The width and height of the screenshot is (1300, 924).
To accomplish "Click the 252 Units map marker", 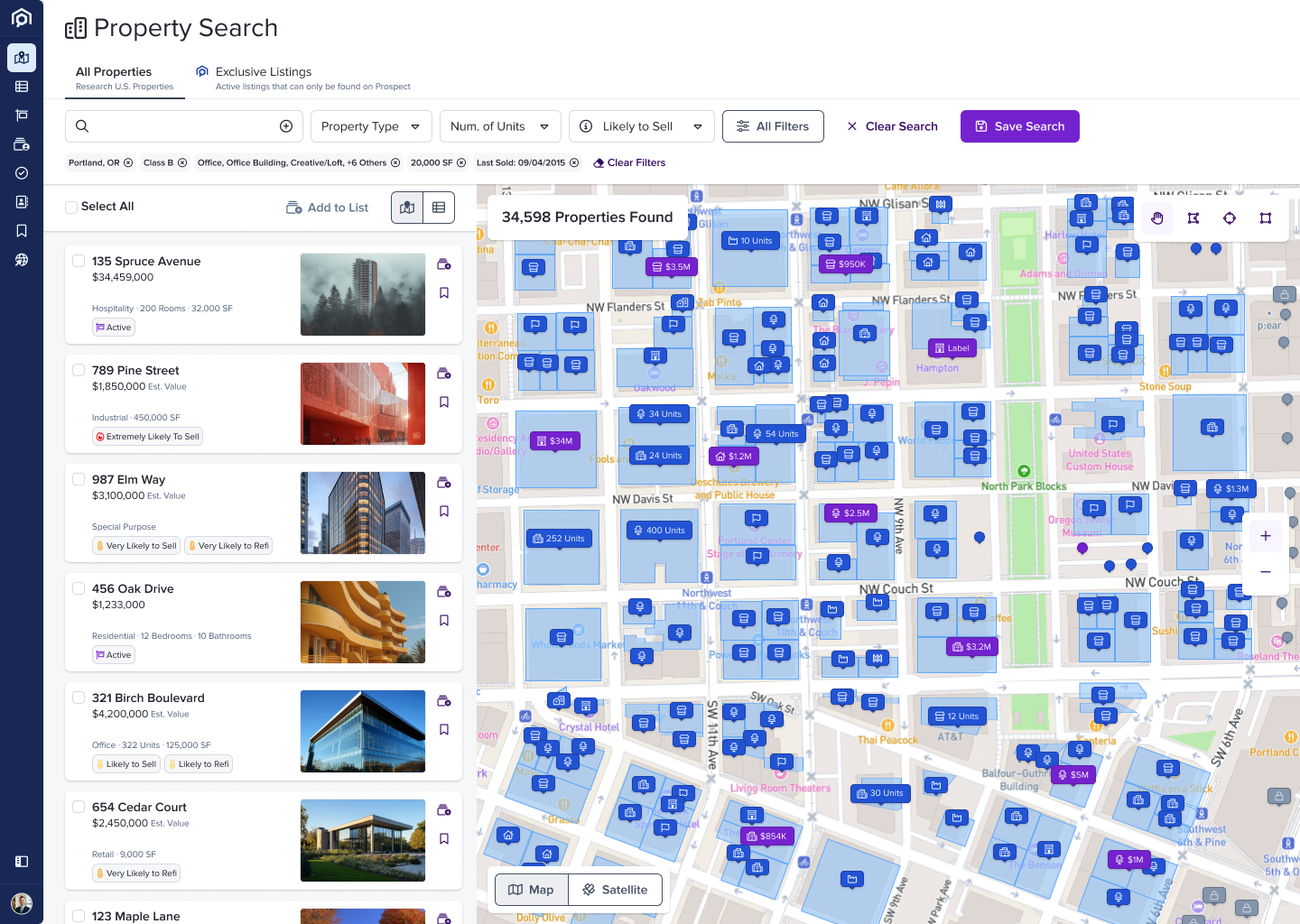I will click(x=559, y=539).
